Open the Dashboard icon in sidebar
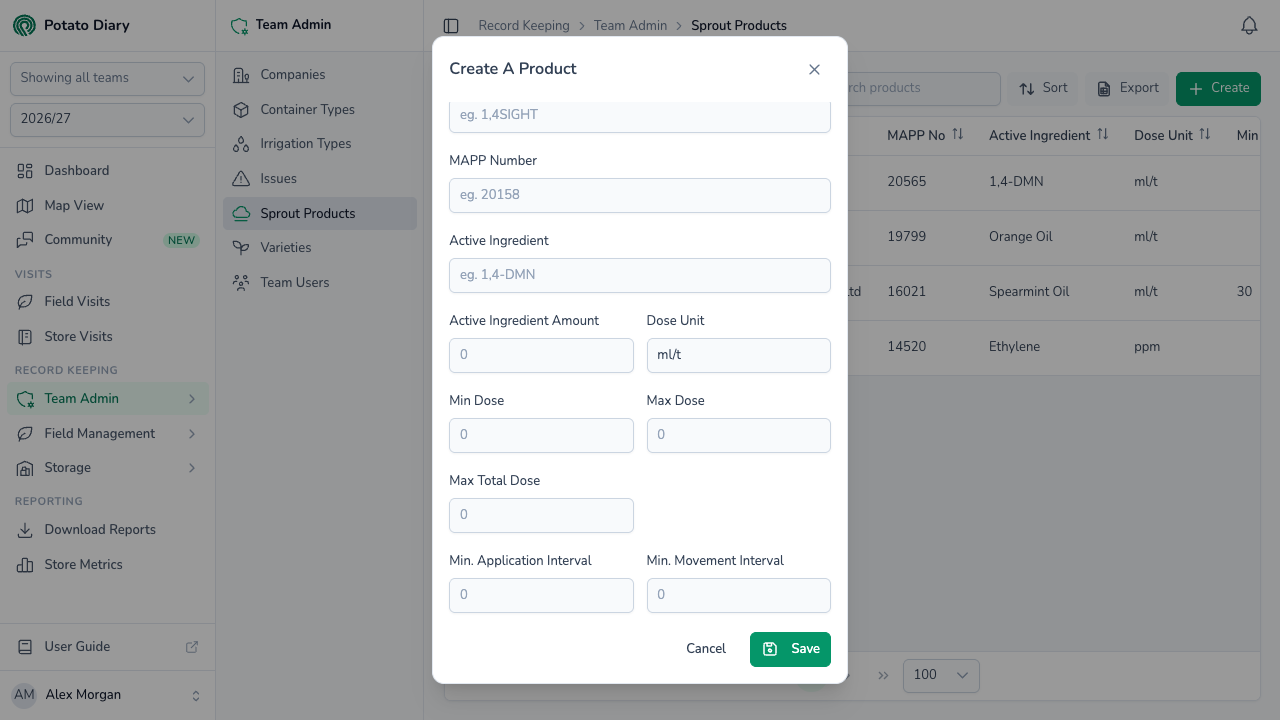 click(x=25, y=171)
